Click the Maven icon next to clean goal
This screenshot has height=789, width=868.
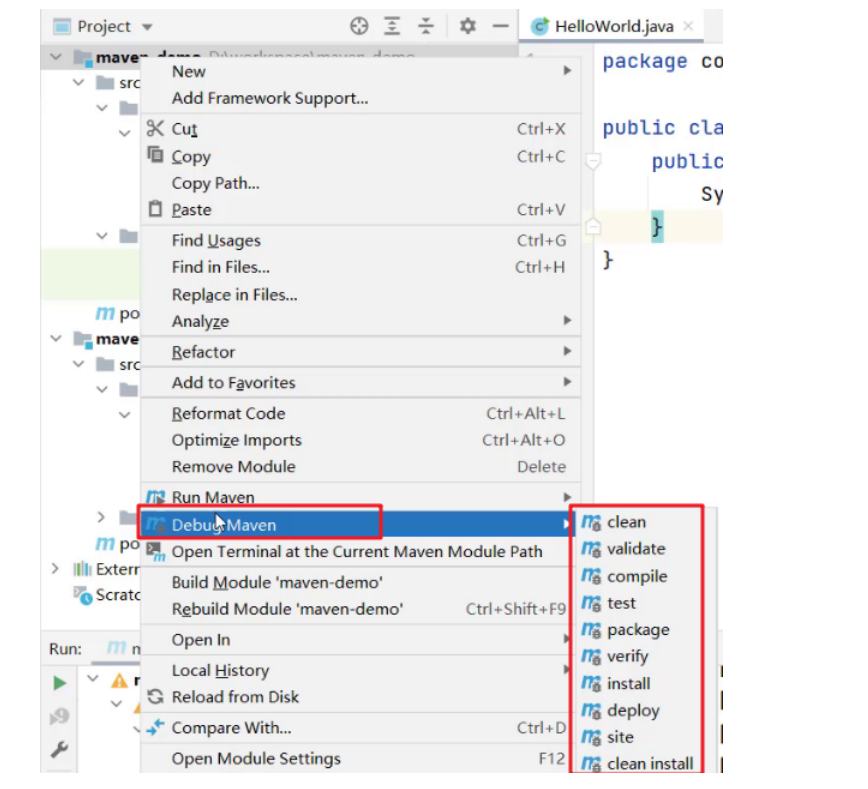click(591, 522)
